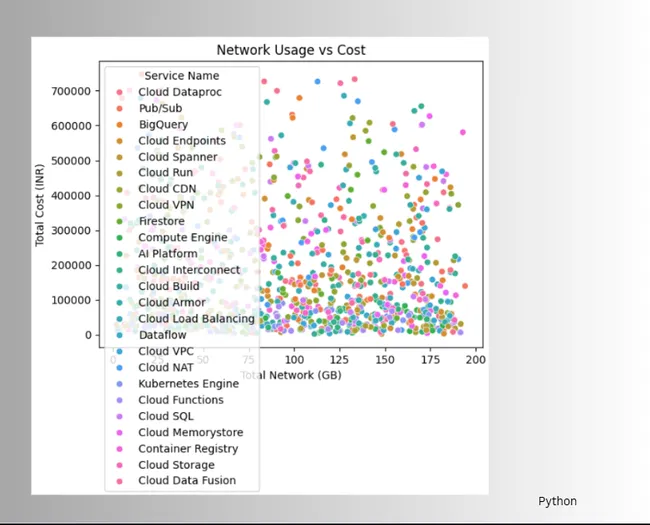Select 'BigQuery' legend label

163,124
